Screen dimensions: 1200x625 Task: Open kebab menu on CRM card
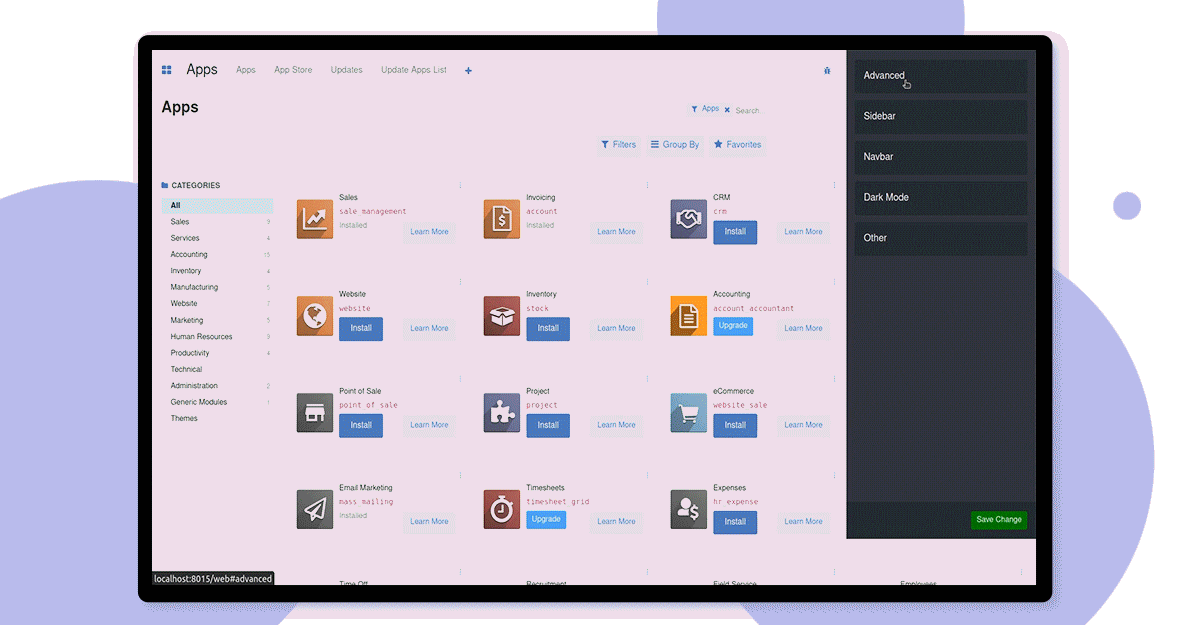[834, 185]
